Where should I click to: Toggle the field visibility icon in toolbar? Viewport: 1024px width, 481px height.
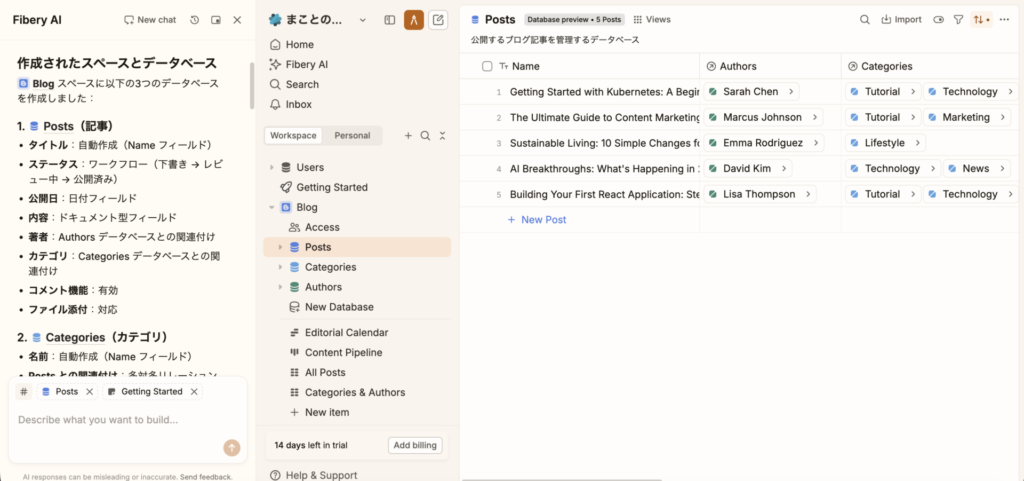(x=939, y=20)
